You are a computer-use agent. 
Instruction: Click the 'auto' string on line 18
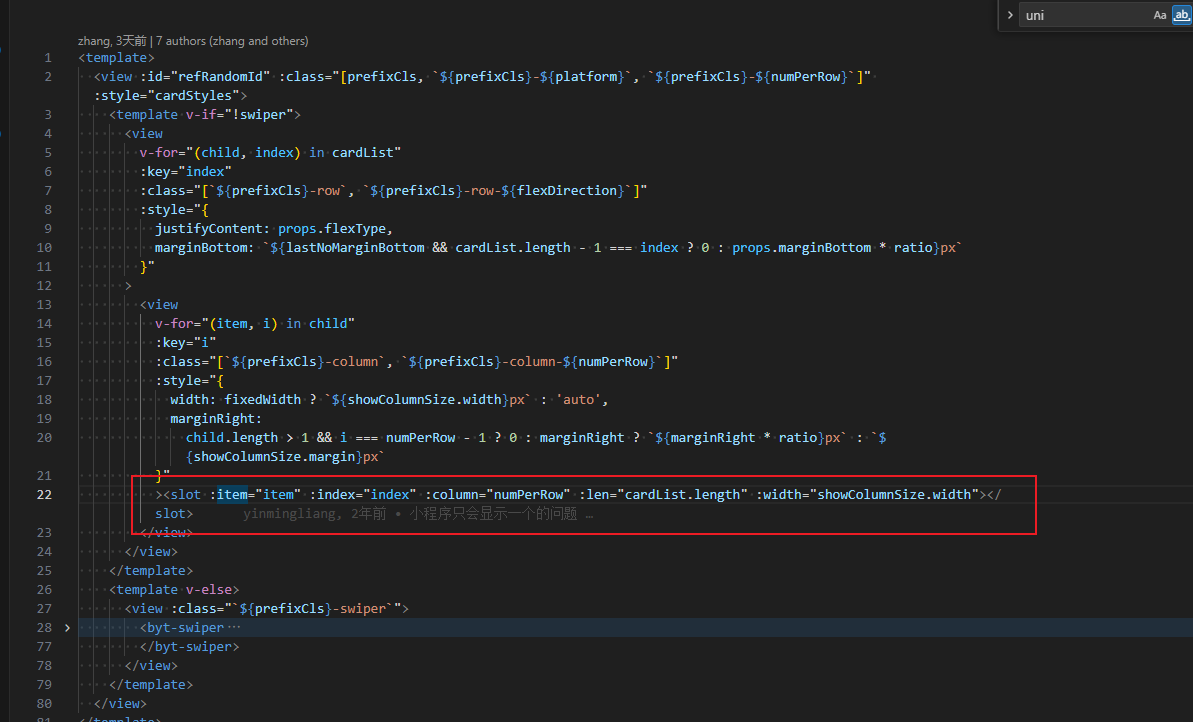pos(580,400)
